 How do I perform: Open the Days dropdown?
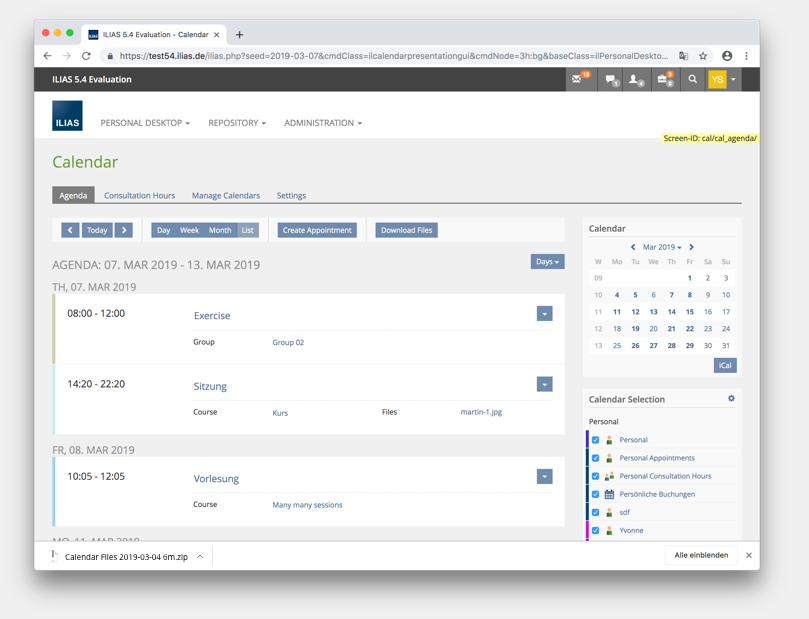tap(547, 261)
